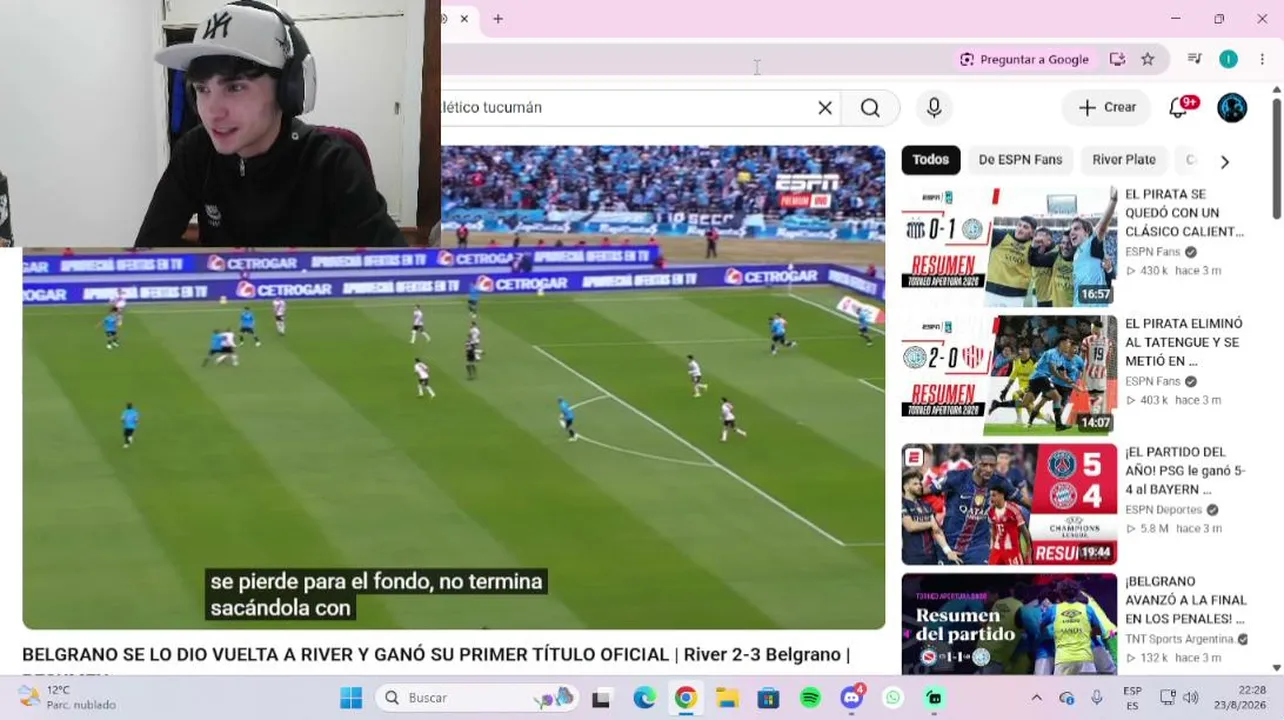Open volume and network quick settings
The height and width of the screenshot is (720, 1284).
pos(1179,698)
